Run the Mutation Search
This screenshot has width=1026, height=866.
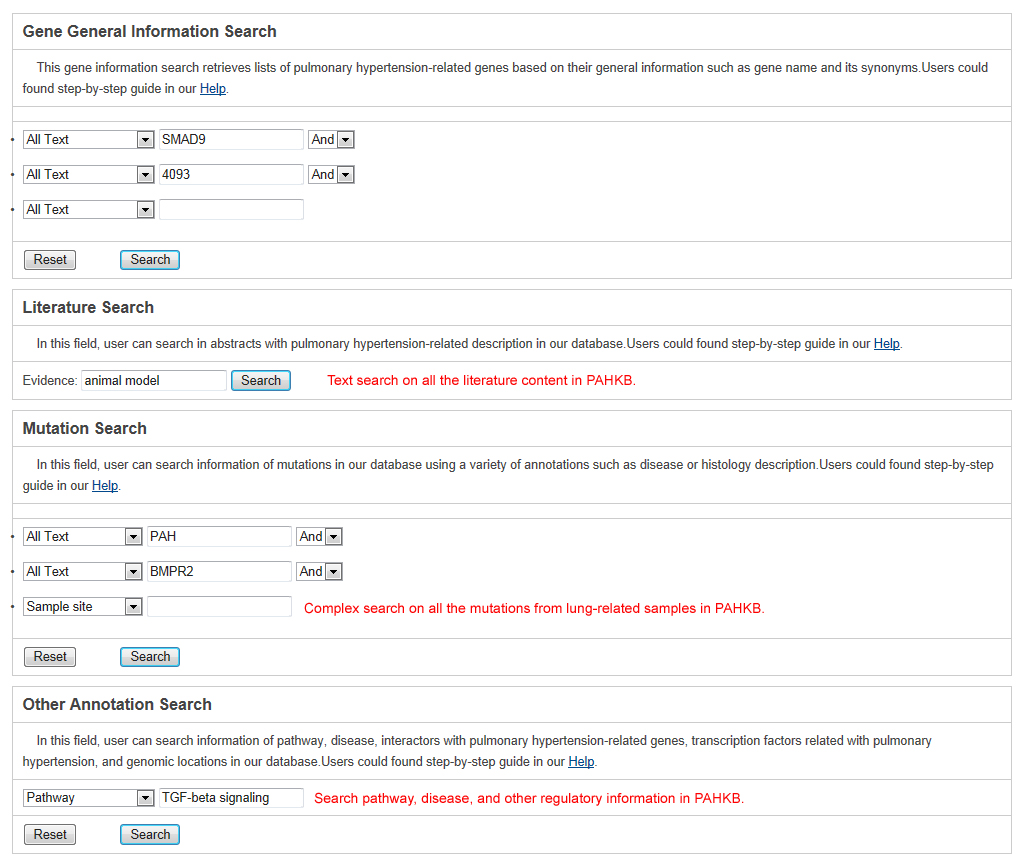click(150, 657)
